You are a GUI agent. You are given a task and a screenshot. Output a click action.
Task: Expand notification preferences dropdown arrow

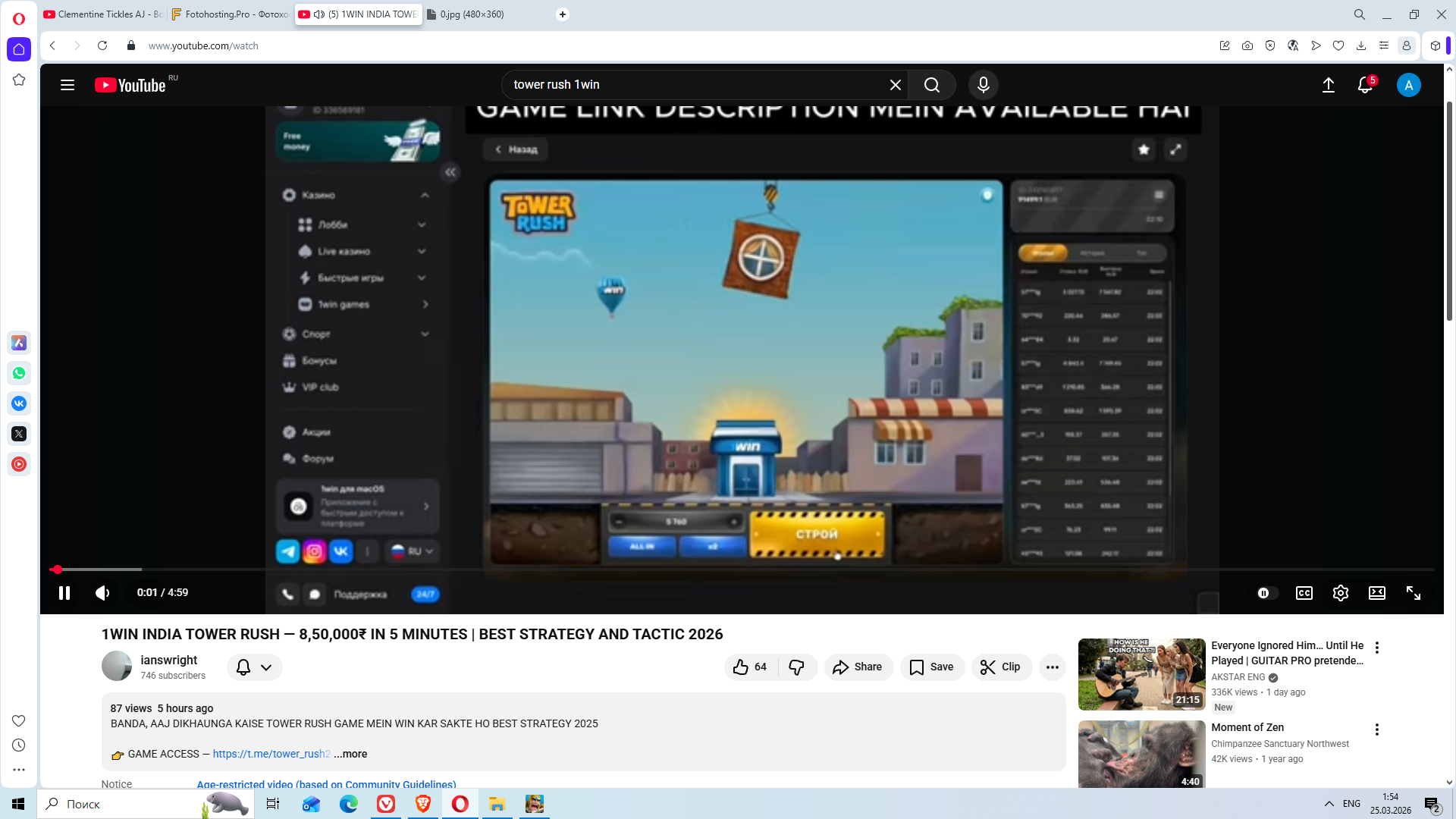(266, 667)
